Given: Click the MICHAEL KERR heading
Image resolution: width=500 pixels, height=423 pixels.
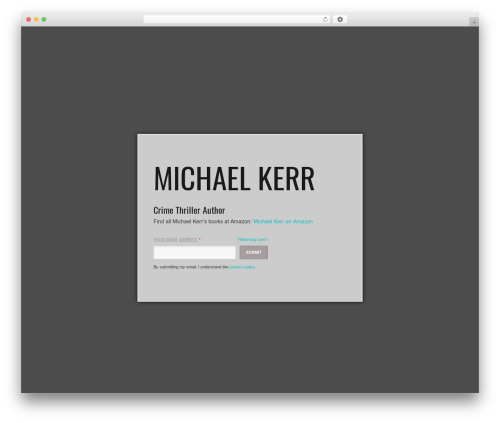Looking at the screenshot, I should click(234, 179).
